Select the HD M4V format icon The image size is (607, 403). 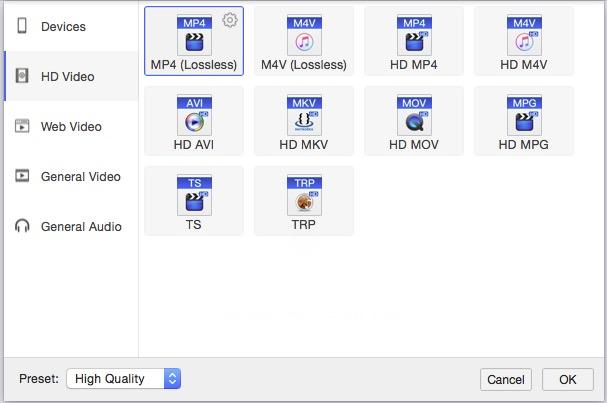coord(524,35)
